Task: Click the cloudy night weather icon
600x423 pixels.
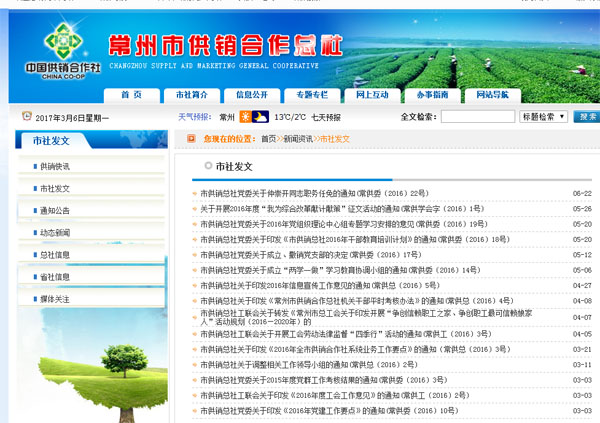Action: click(x=260, y=117)
